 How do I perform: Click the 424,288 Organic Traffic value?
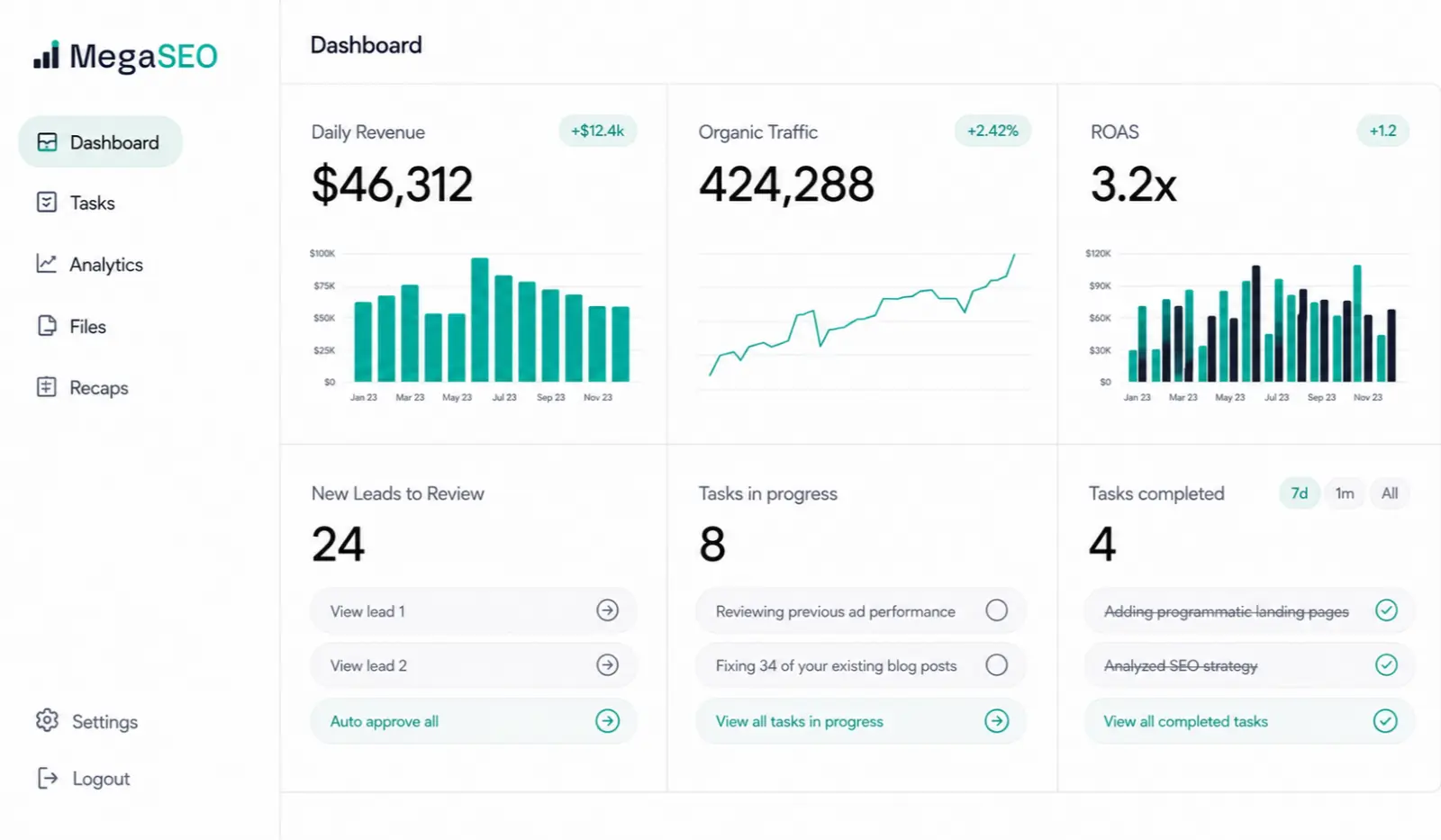(786, 185)
